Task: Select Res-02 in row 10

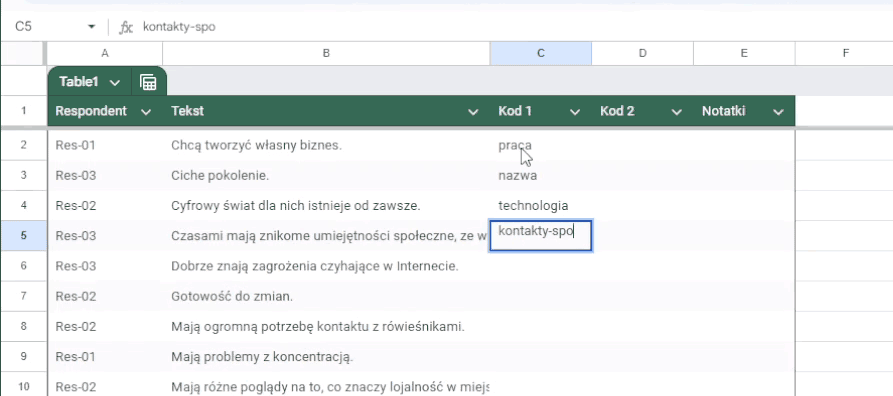Action: (x=105, y=384)
